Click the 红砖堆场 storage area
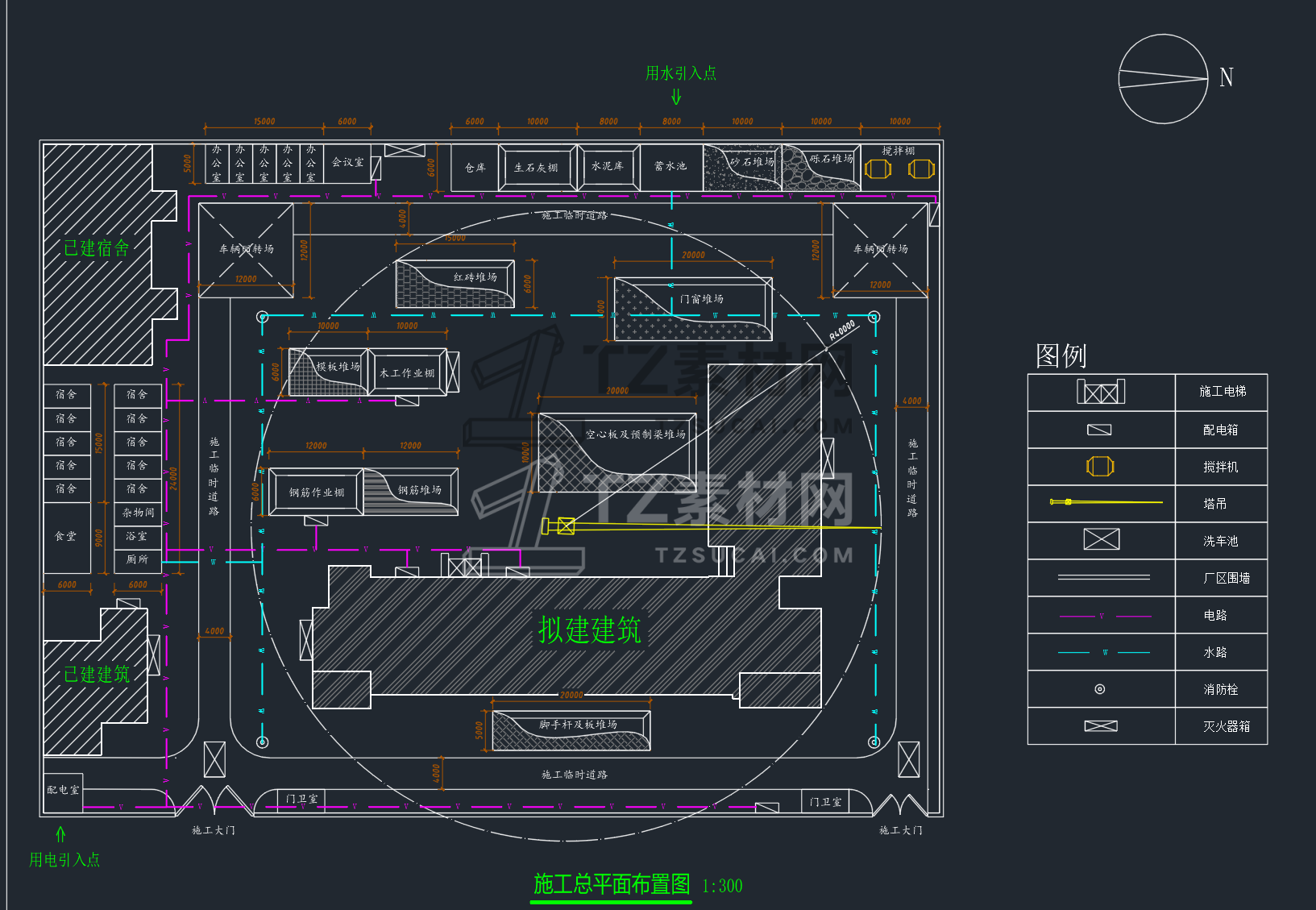 pyautogui.click(x=455, y=285)
